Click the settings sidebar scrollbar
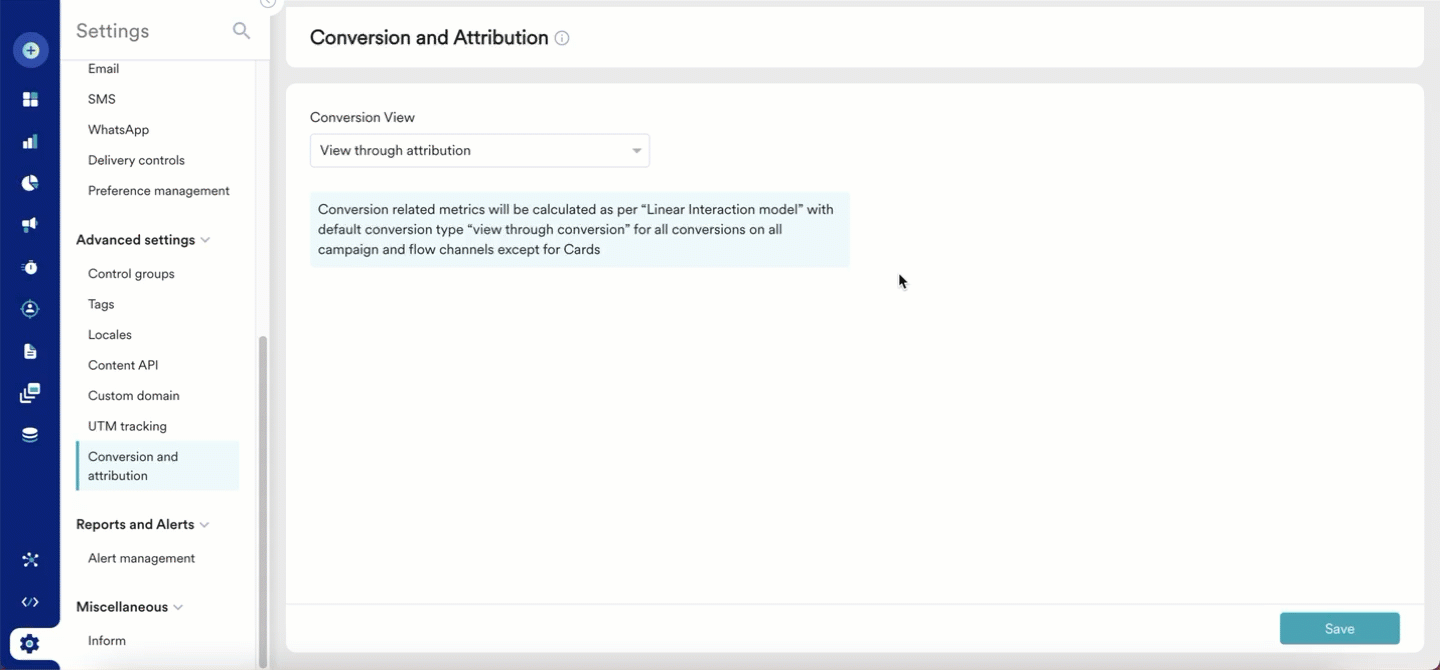The height and width of the screenshot is (670, 1440). pos(263,500)
